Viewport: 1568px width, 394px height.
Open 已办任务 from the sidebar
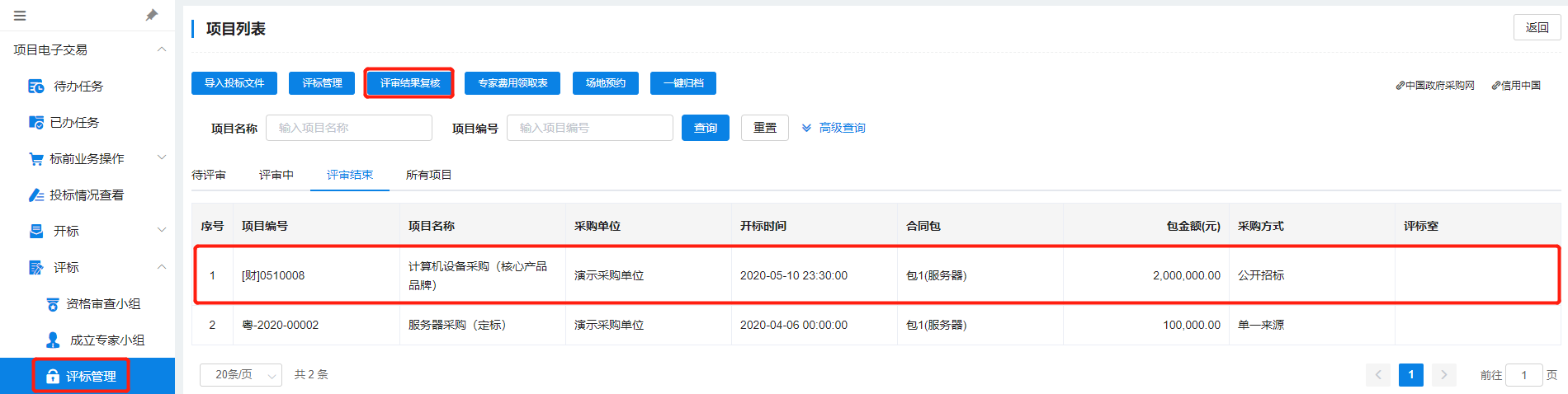(x=74, y=123)
